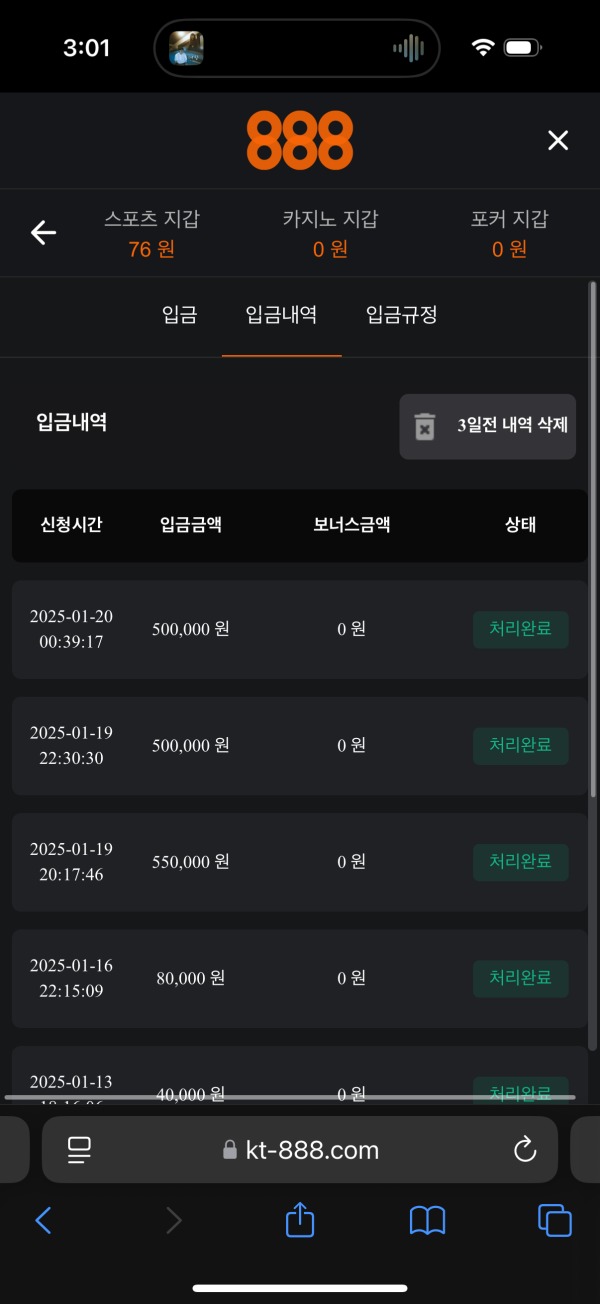Switch to the 입금 tab

180,316
